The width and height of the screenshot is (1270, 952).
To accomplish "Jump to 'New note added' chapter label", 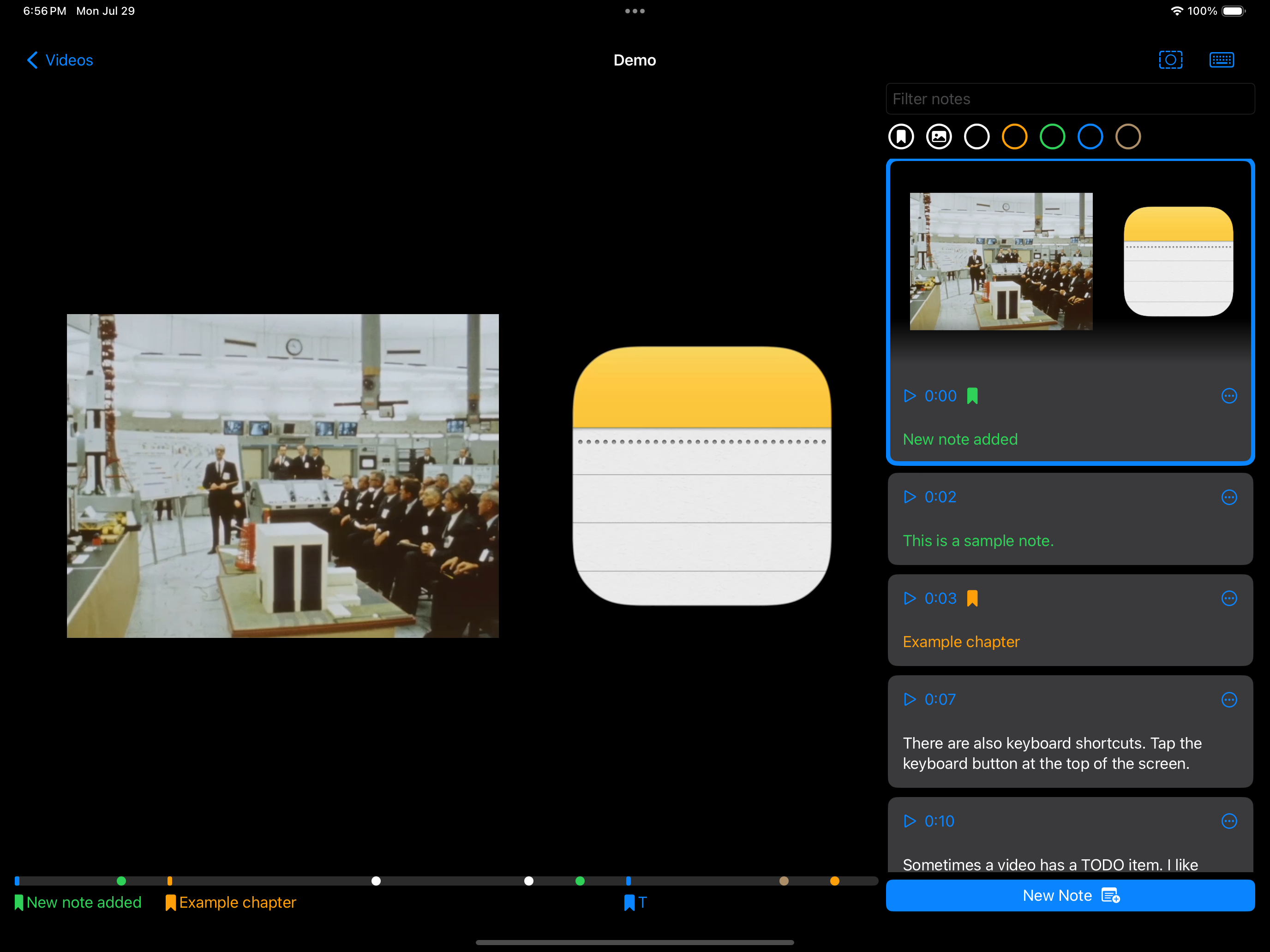I will coord(78,903).
